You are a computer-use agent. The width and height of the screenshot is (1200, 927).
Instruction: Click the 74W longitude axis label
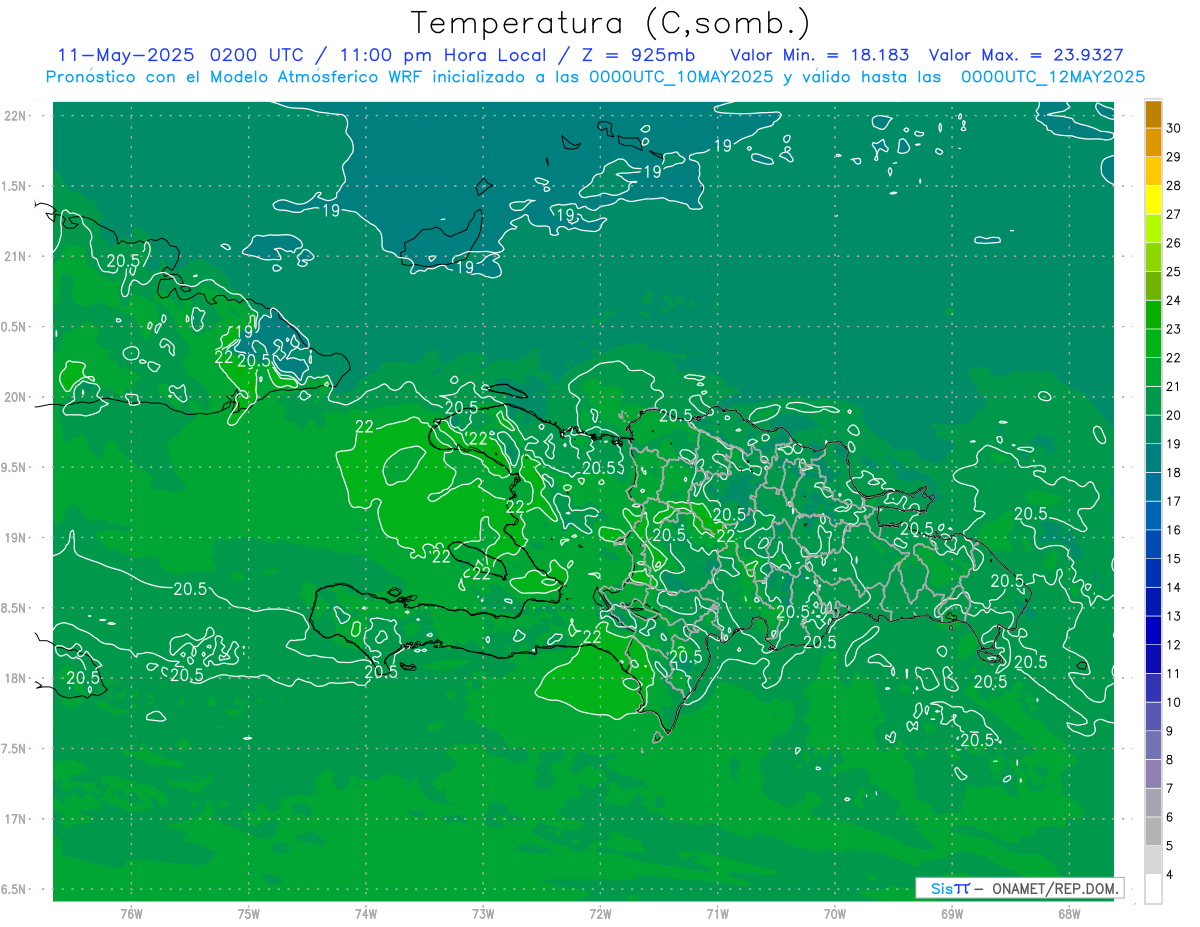pos(366,914)
